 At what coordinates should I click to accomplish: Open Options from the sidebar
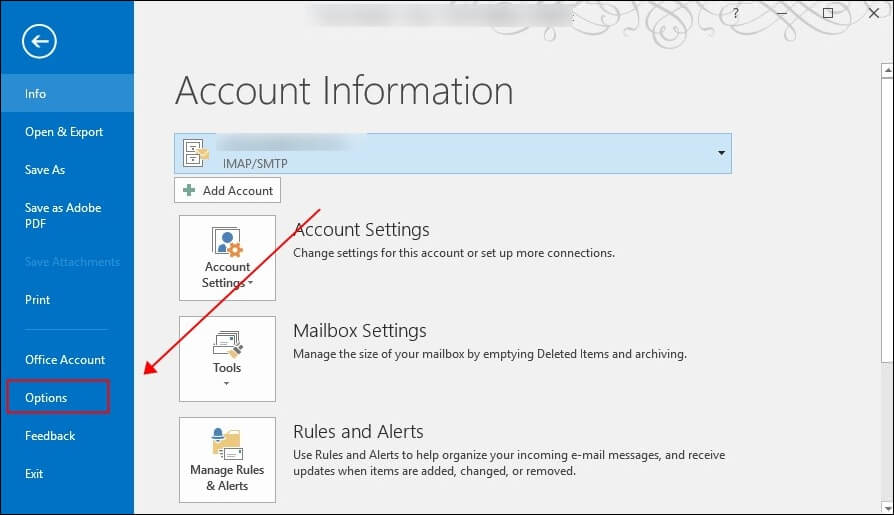[x=47, y=398]
